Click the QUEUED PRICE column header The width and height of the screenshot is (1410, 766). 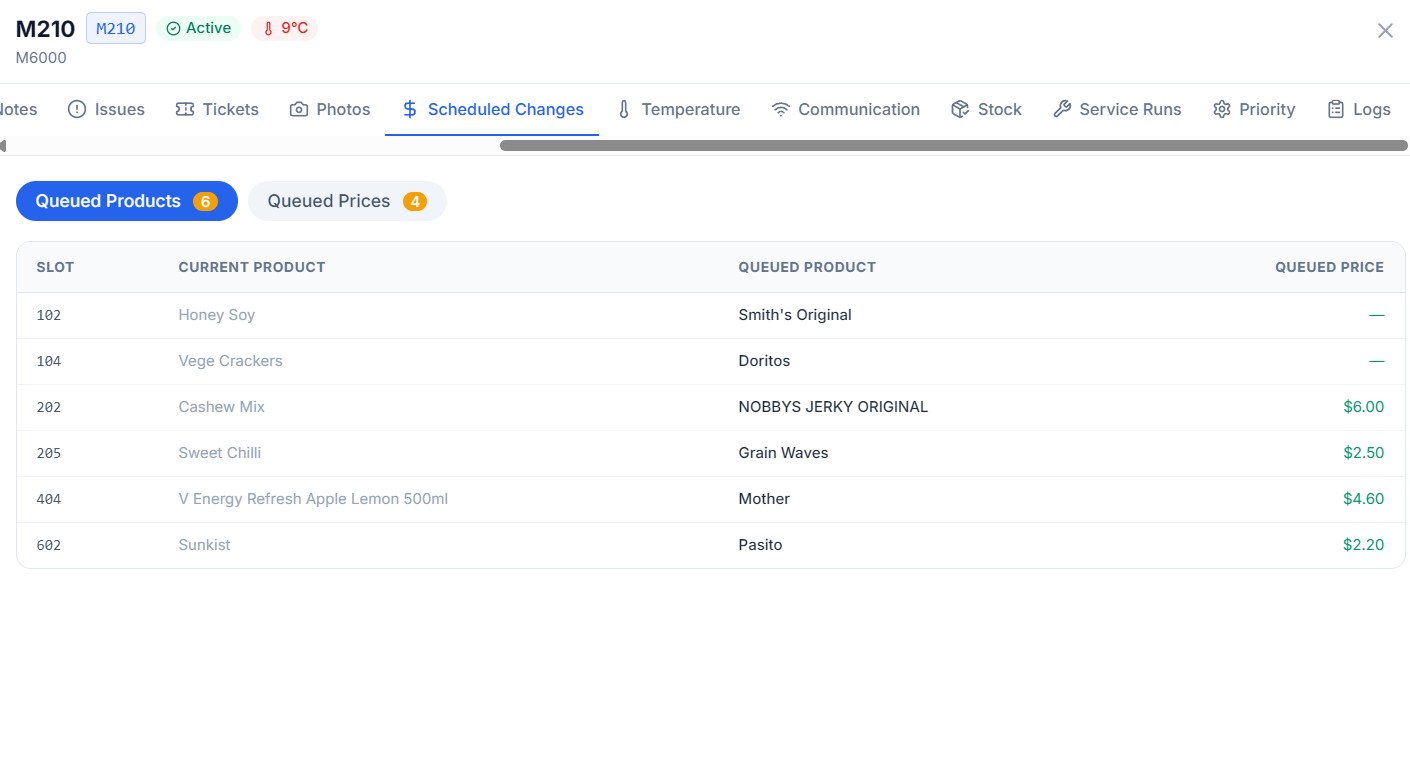coord(1329,267)
